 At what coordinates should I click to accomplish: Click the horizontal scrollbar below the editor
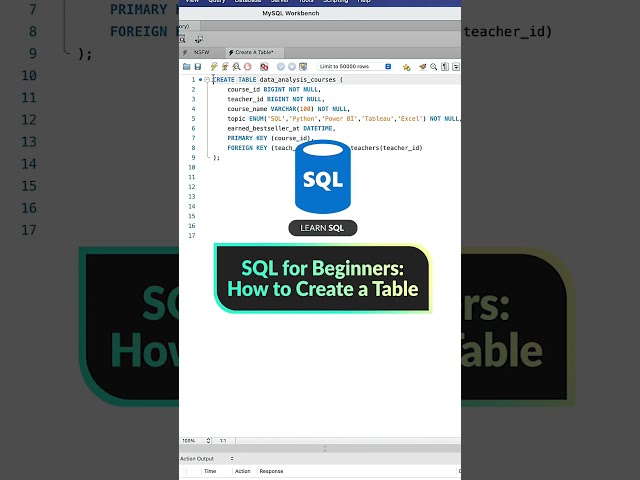click(x=348, y=441)
